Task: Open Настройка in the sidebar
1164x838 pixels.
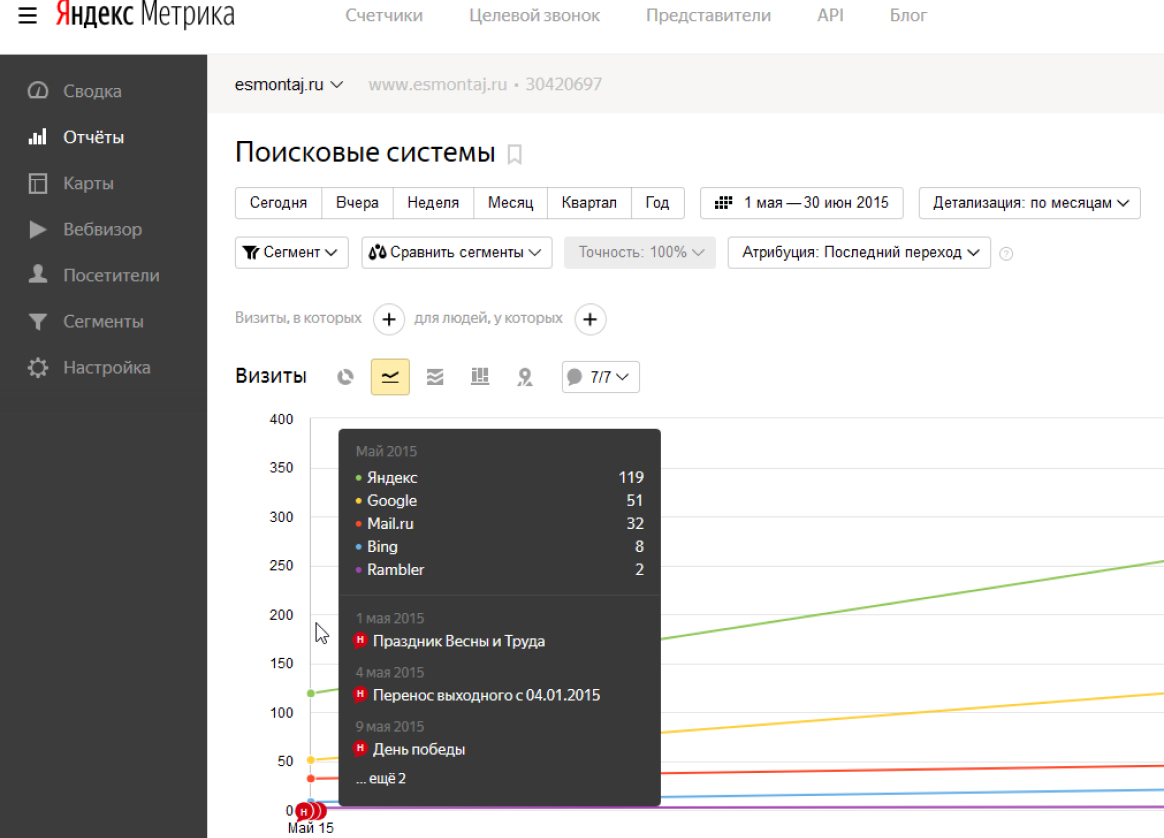Action: [88, 367]
